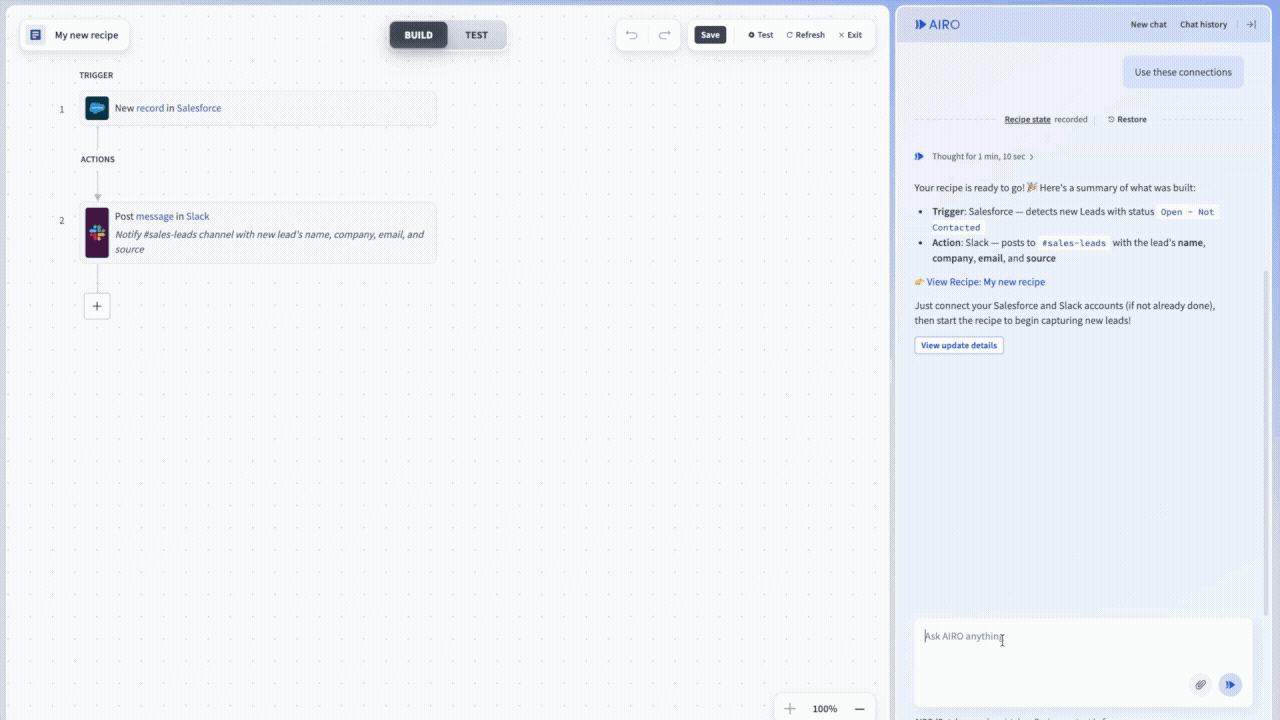Undo the last change

coord(632,35)
